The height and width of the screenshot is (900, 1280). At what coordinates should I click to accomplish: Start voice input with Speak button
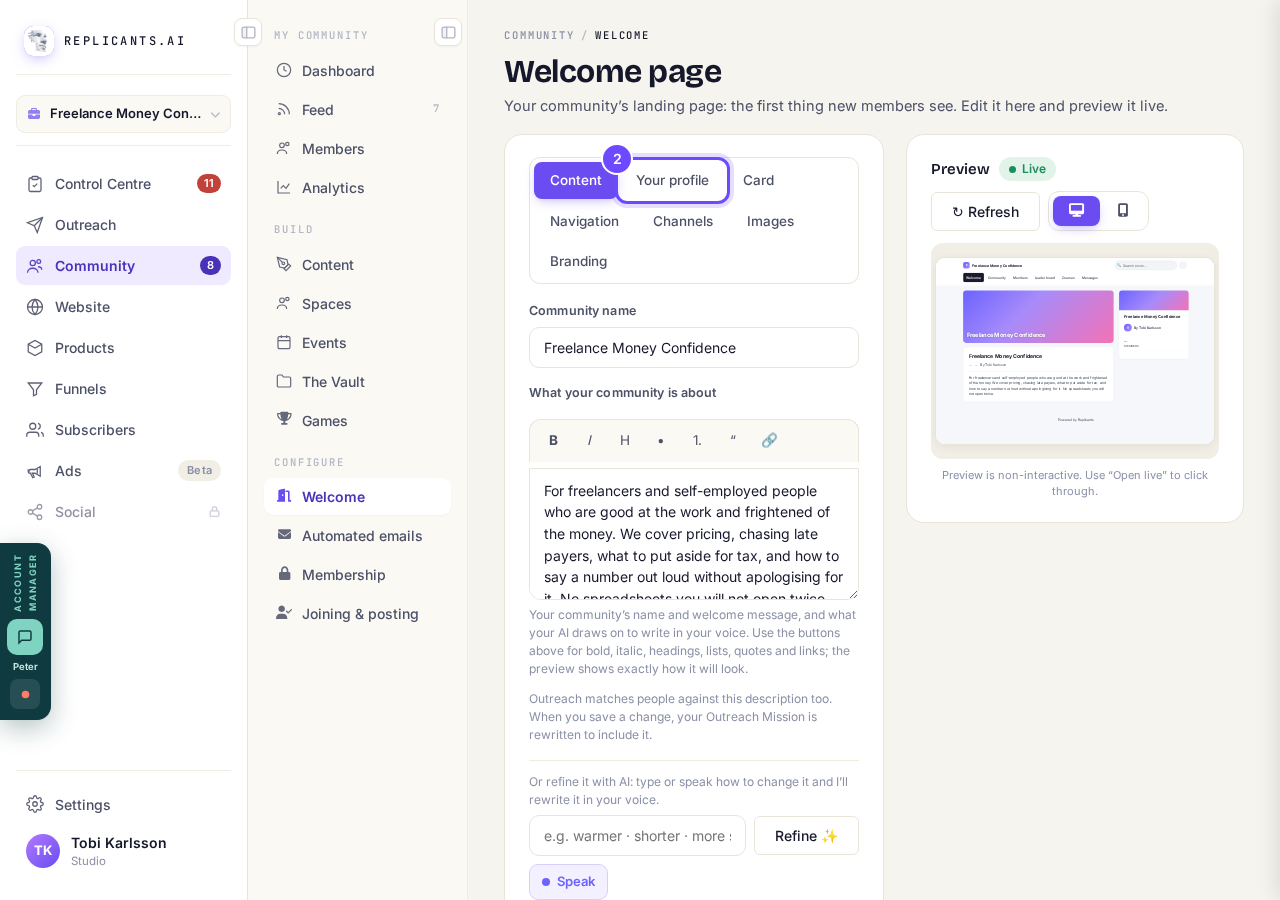[568, 882]
